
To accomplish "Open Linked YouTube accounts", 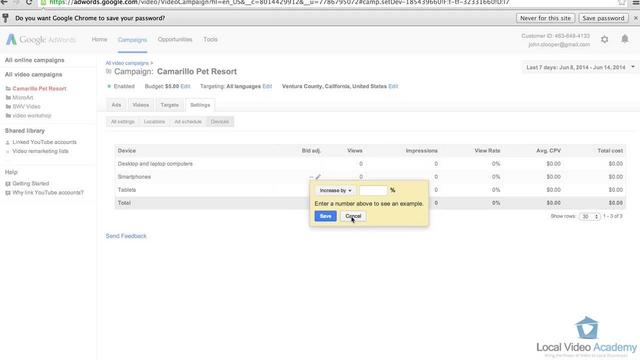I will coord(44,142).
